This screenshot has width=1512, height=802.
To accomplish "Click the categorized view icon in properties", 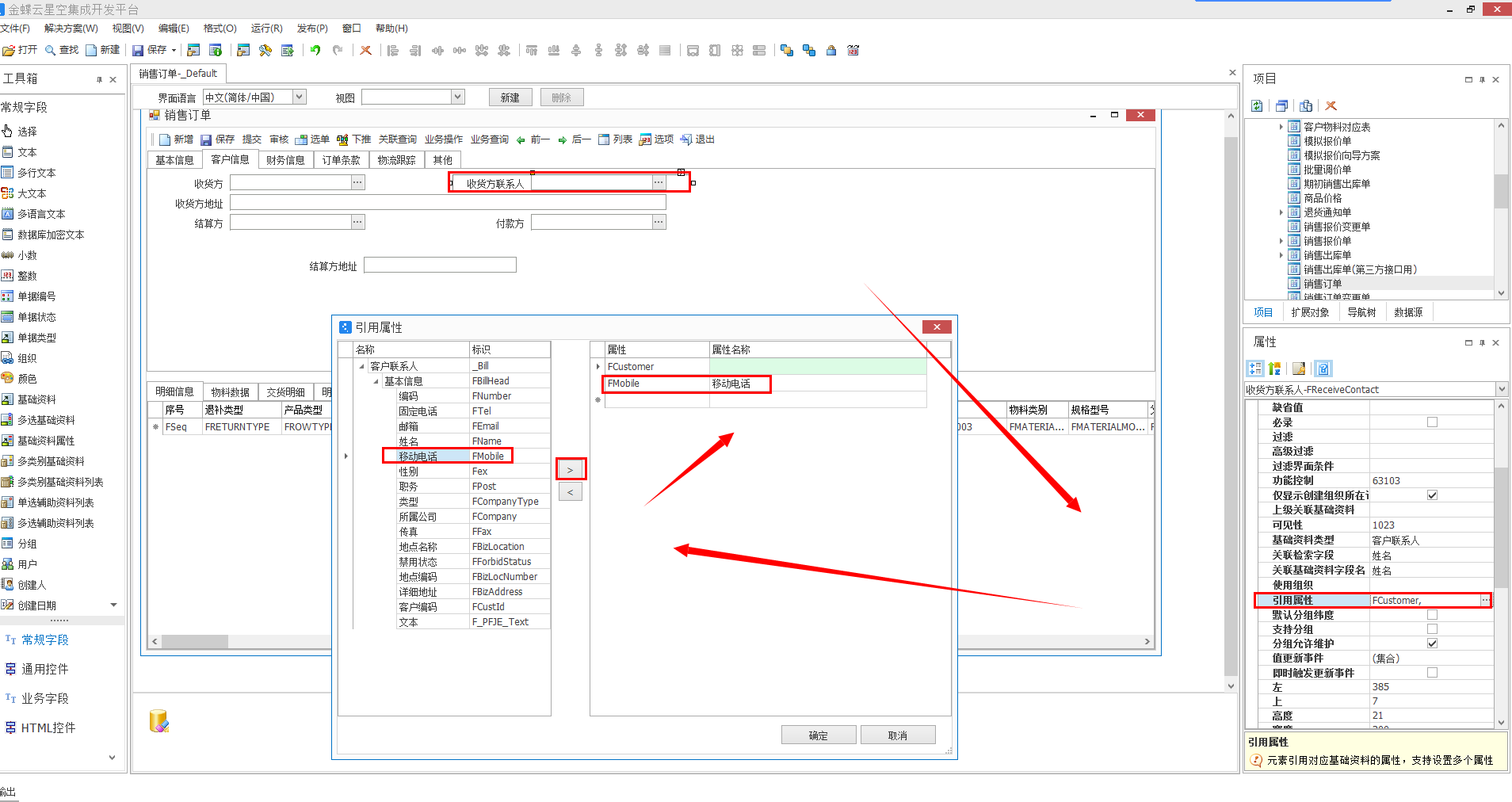I will coord(1255,369).
